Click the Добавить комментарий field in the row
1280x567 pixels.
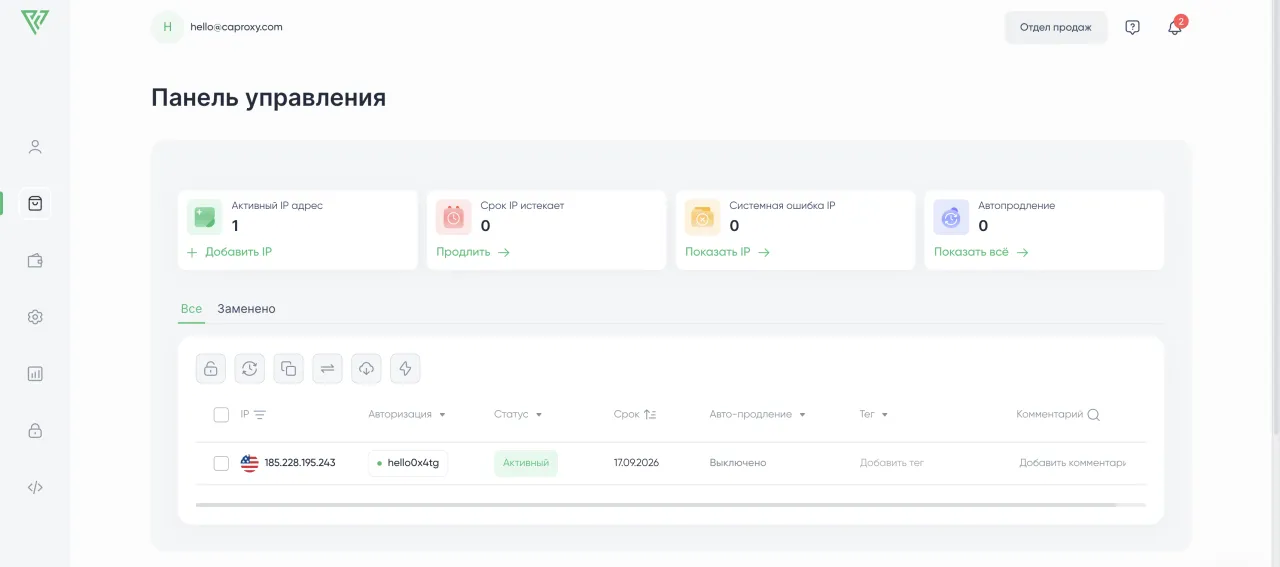click(1073, 463)
